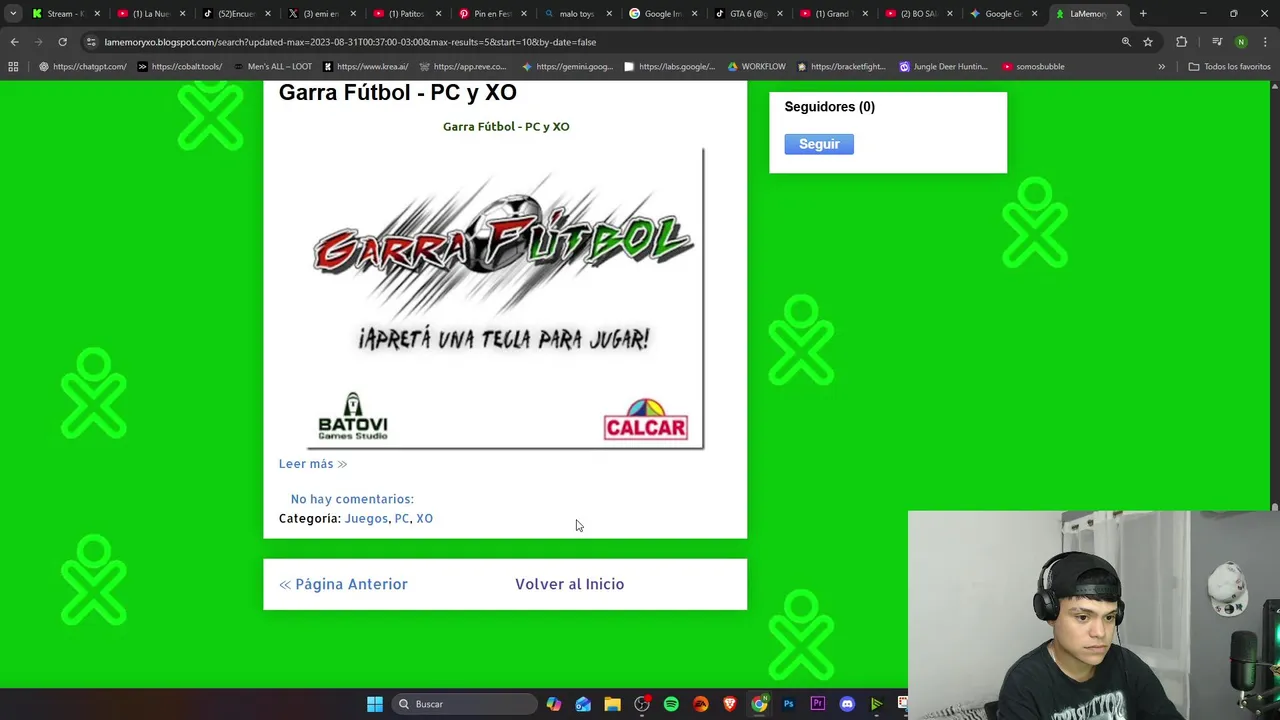Open OBS Studio from the taskbar
The width and height of the screenshot is (1280, 720).
point(642,704)
